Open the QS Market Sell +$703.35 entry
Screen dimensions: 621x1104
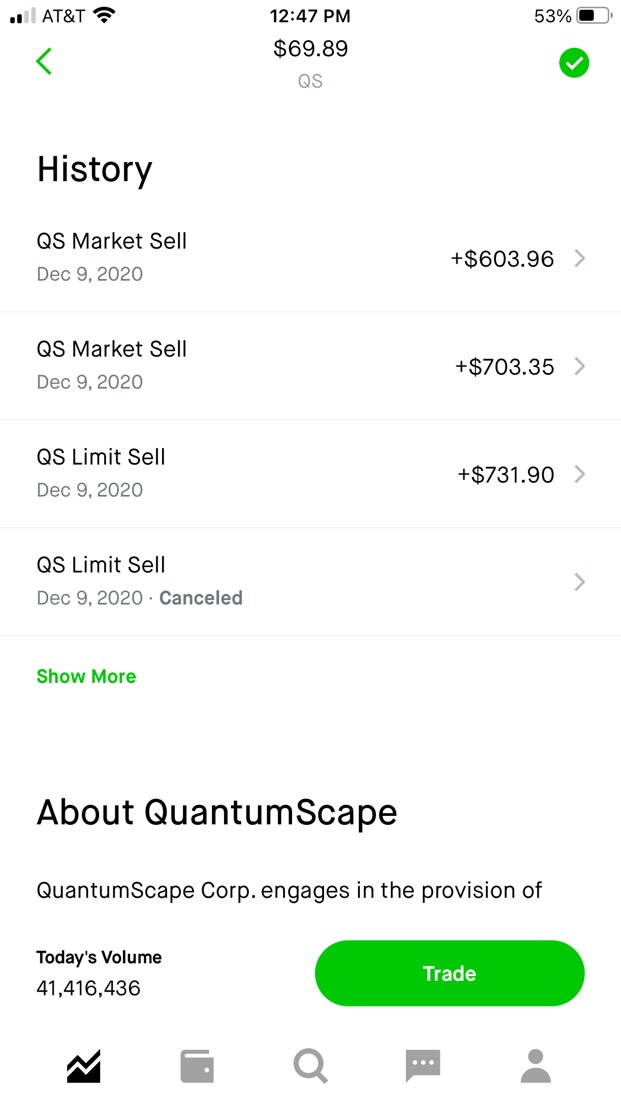tap(310, 365)
